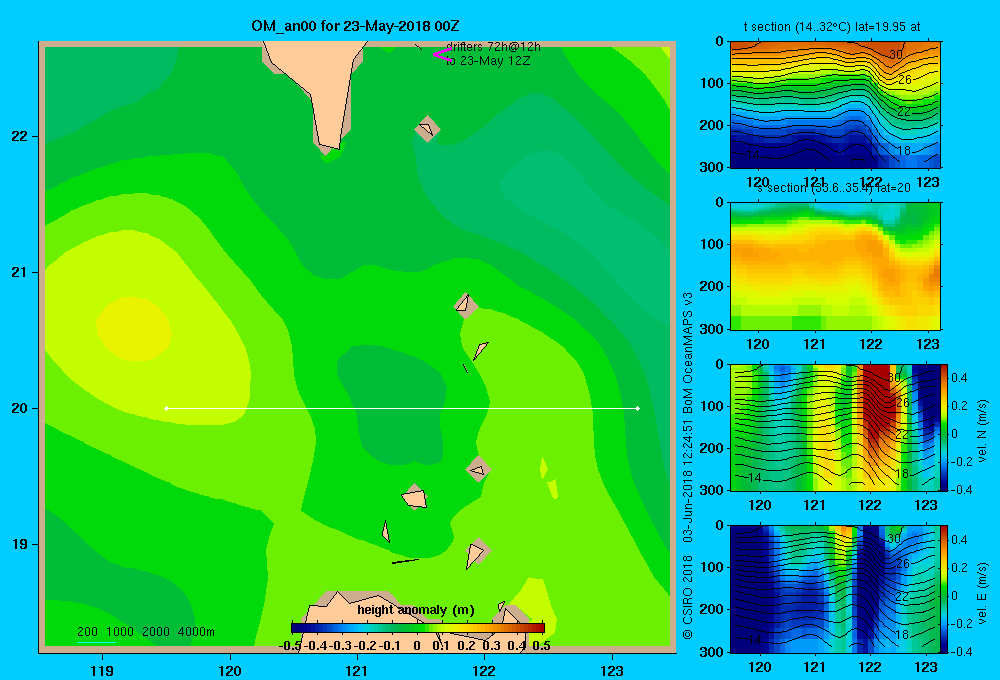
Task: Click the vertical "BoM OceanMAPS v3" credit text
Action: [688, 348]
